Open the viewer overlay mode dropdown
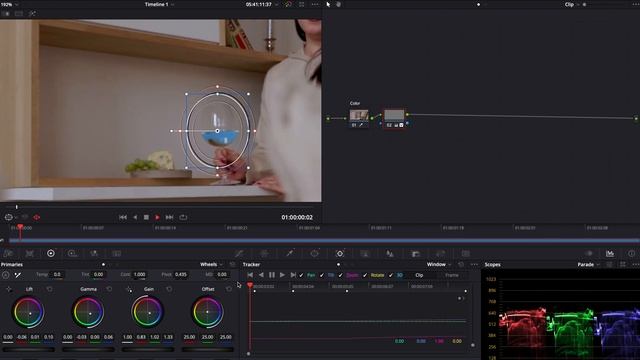The height and width of the screenshot is (360, 640). point(11,217)
